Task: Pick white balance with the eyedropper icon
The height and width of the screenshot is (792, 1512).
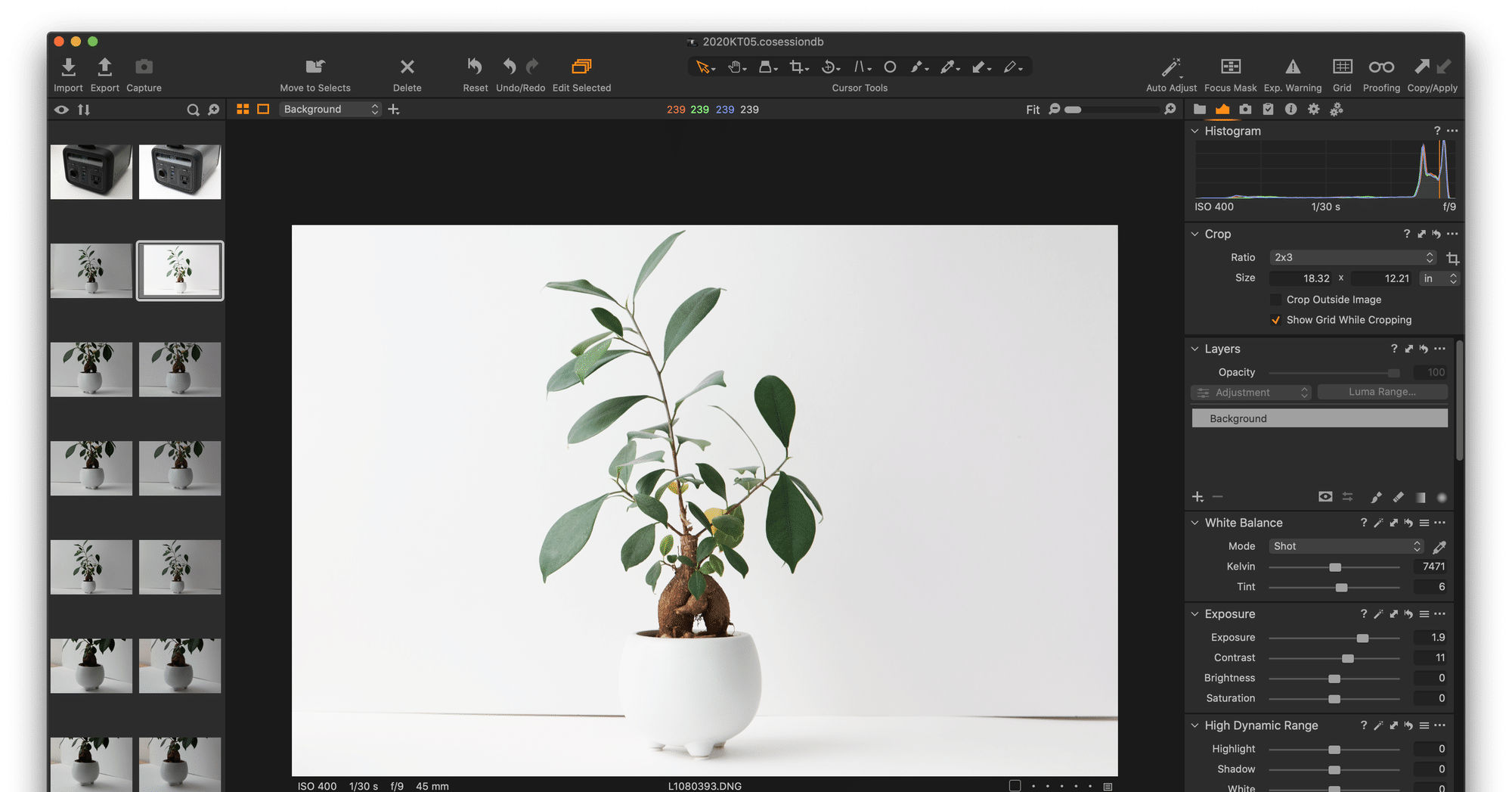Action: [x=1439, y=546]
